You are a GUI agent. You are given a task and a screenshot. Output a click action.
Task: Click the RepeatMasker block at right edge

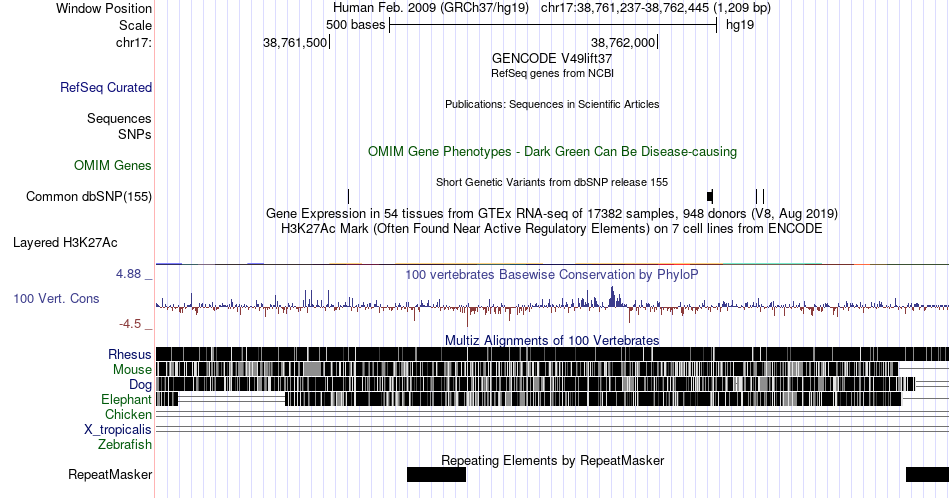928,474
